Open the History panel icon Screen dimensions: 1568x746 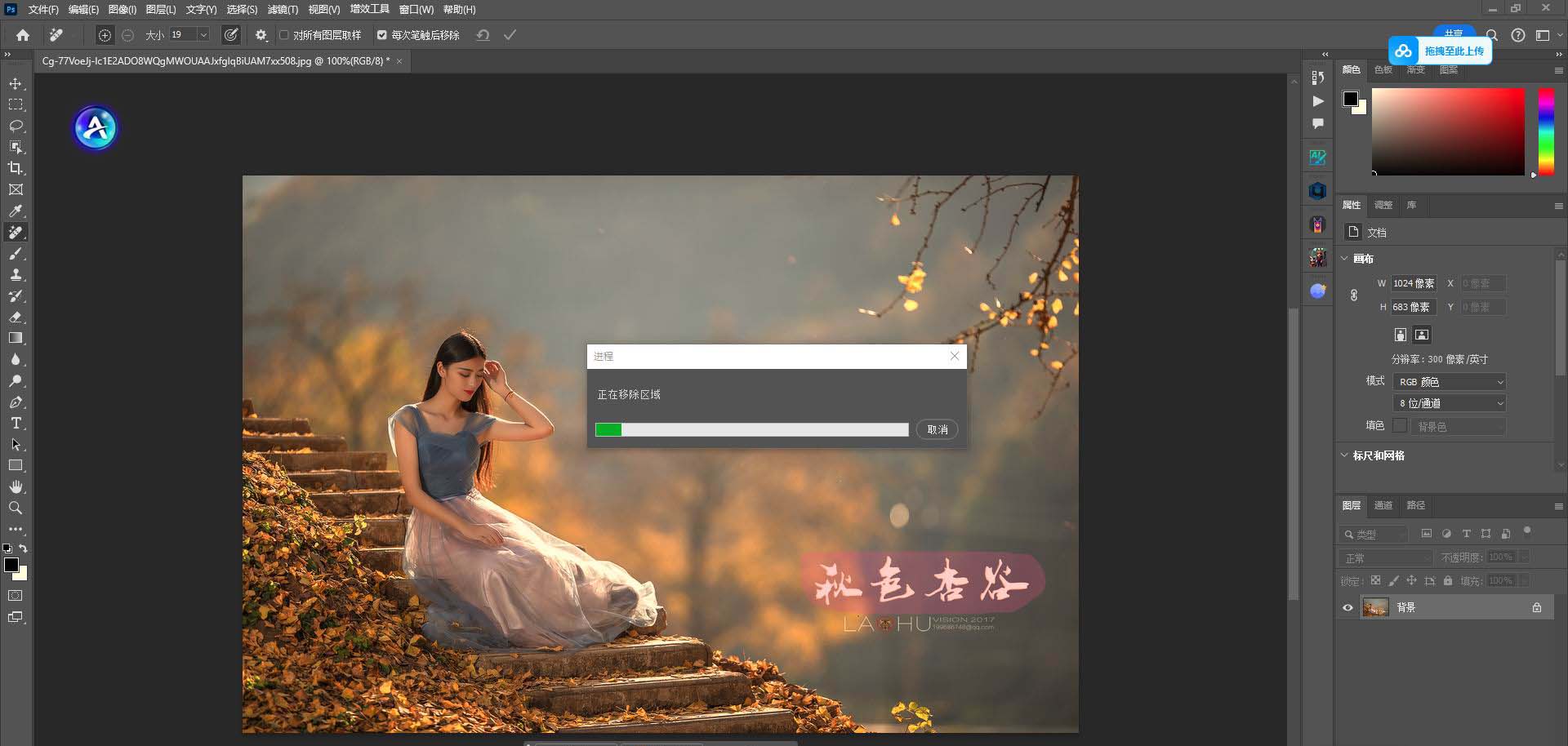point(1317,78)
